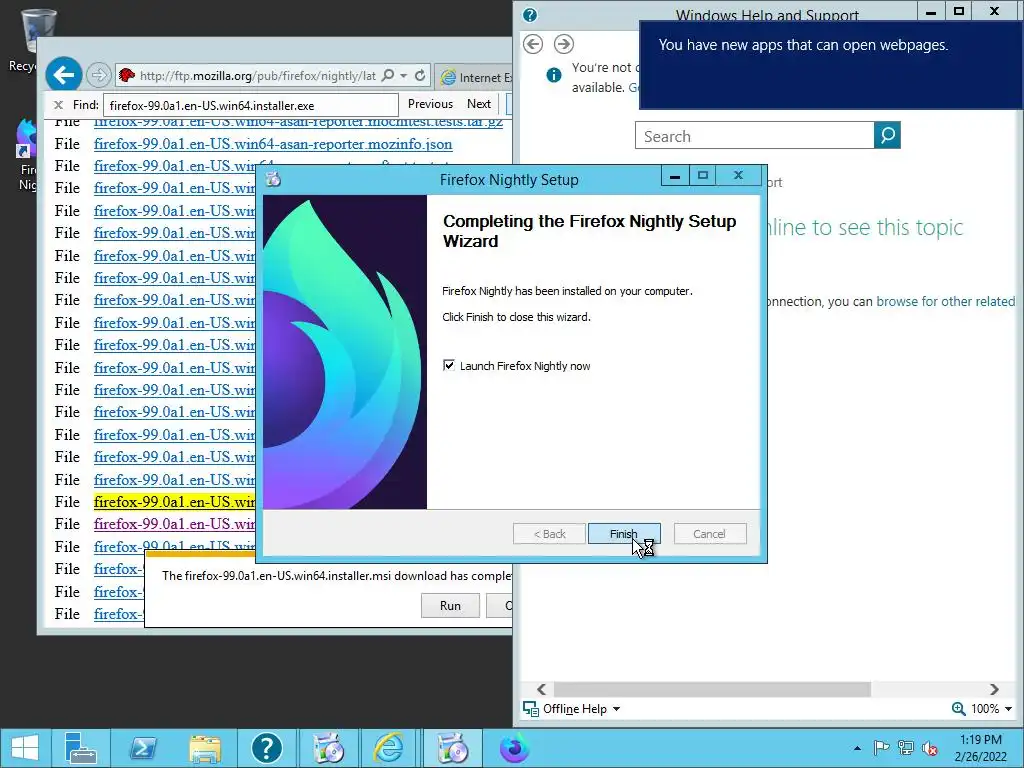
Task: Select the Internet Explorer browser tab
Action: click(x=474, y=77)
